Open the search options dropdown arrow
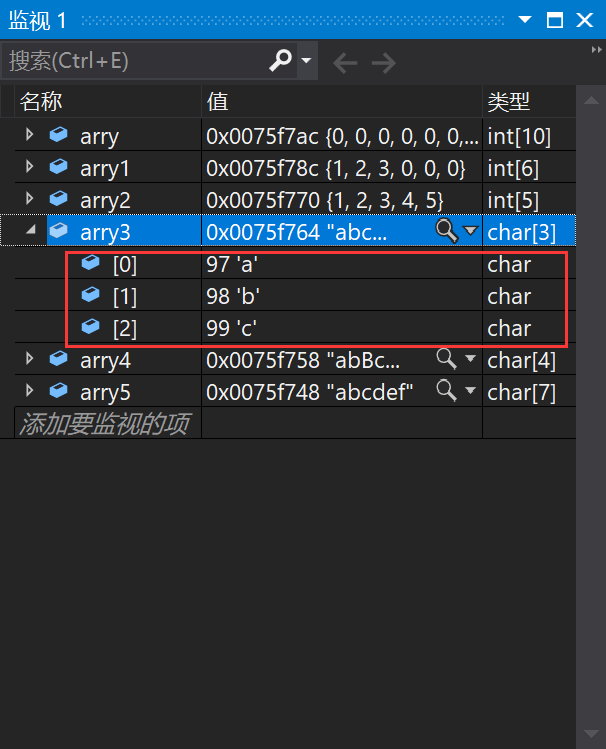The image size is (606, 749). click(x=307, y=61)
